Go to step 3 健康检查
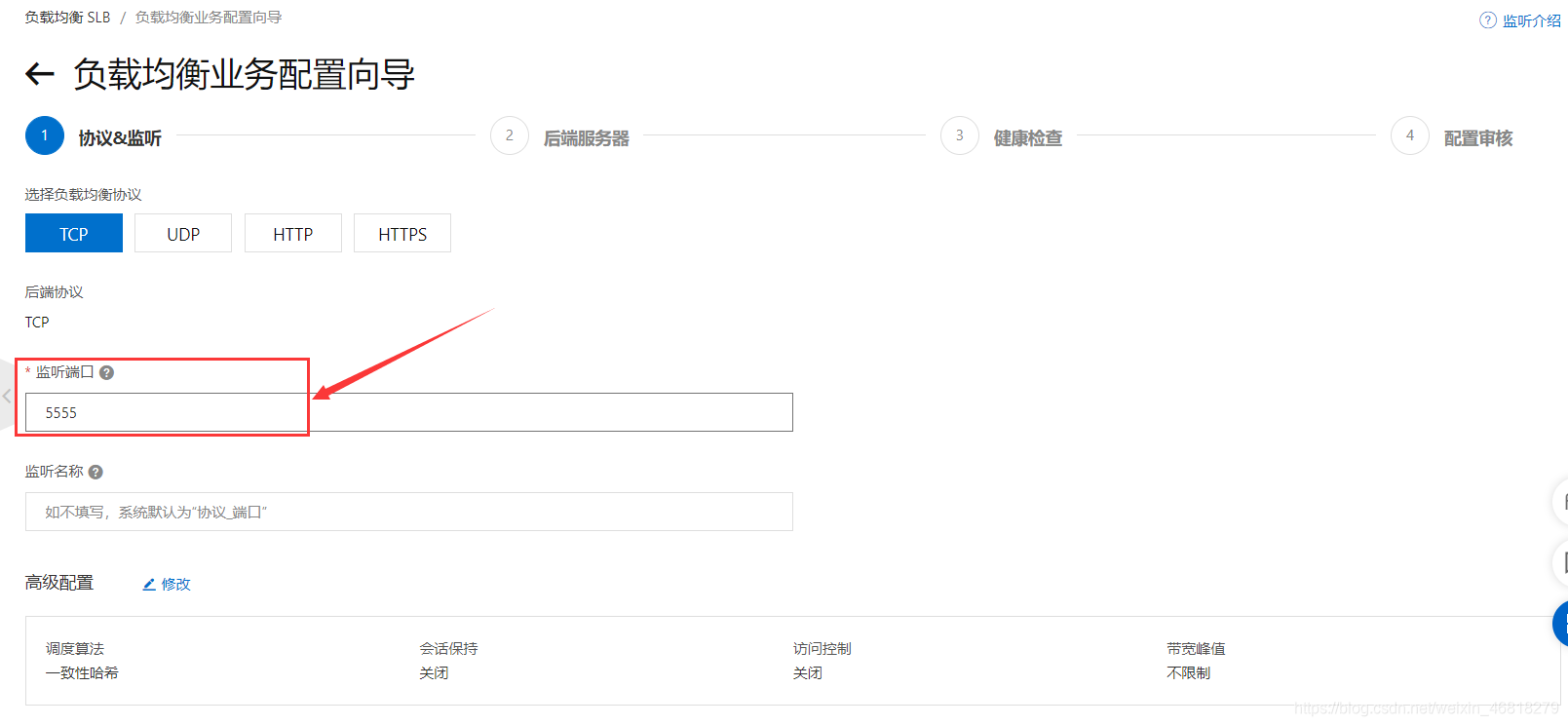The image size is (1568, 726). [x=1002, y=136]
